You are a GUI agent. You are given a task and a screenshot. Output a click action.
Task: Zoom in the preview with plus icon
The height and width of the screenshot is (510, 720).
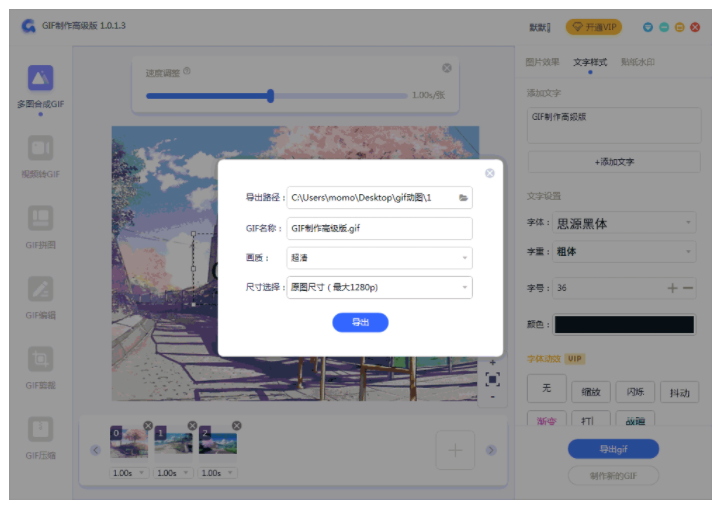(493, 363)
